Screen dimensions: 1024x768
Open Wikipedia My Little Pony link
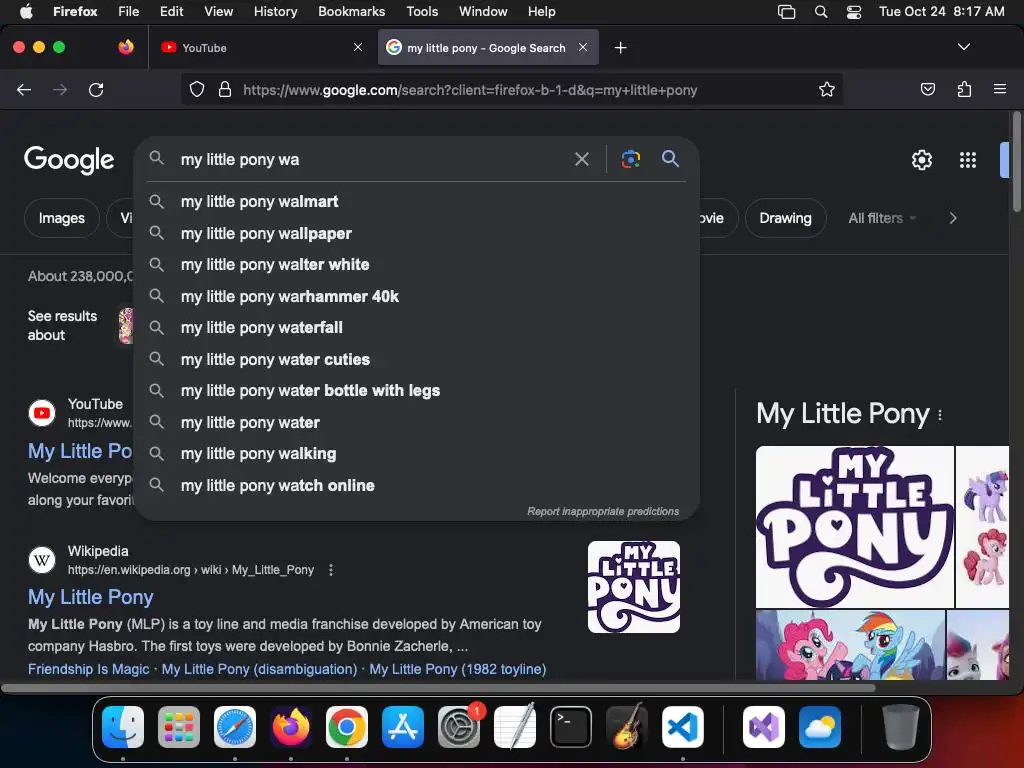click(x=91, y=597)
